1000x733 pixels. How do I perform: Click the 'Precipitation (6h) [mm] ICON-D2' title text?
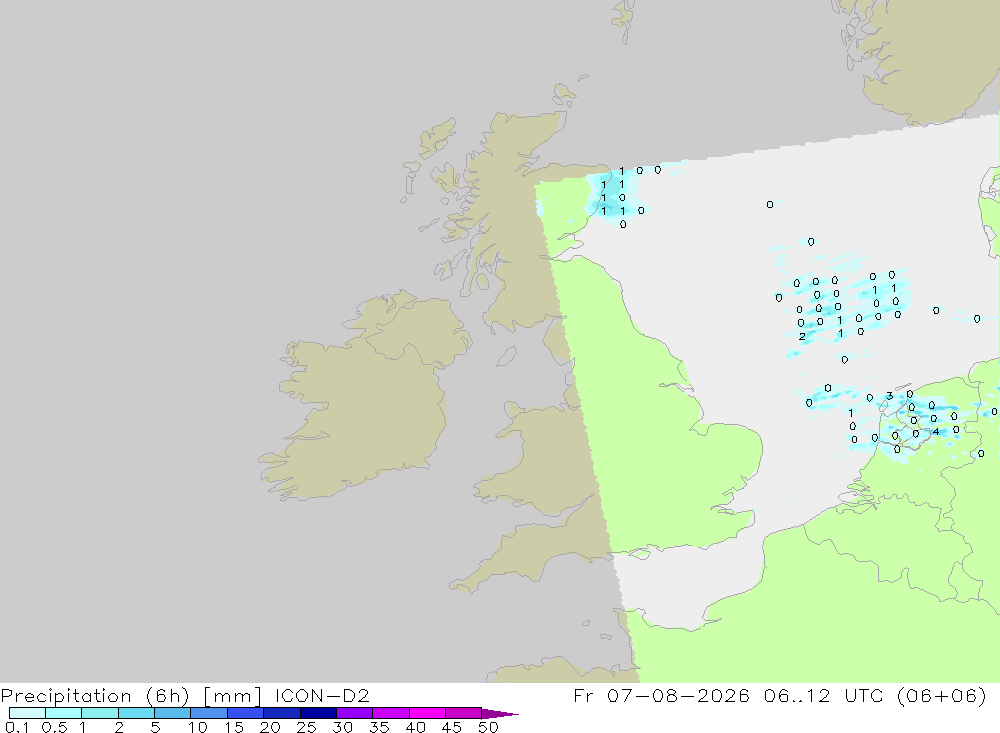185,695
